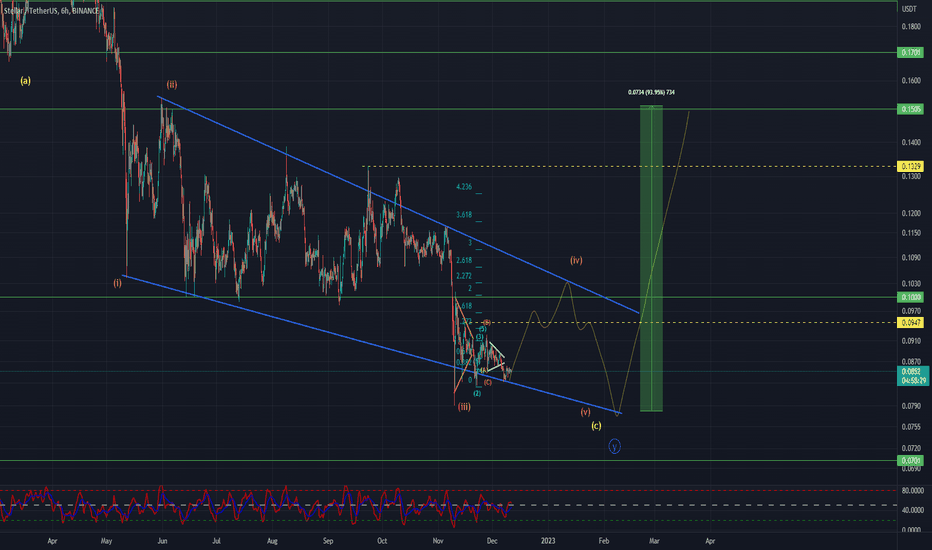Click the 0.1090 price axis value
Screen dimensions: 932x550
click(911, 257)
